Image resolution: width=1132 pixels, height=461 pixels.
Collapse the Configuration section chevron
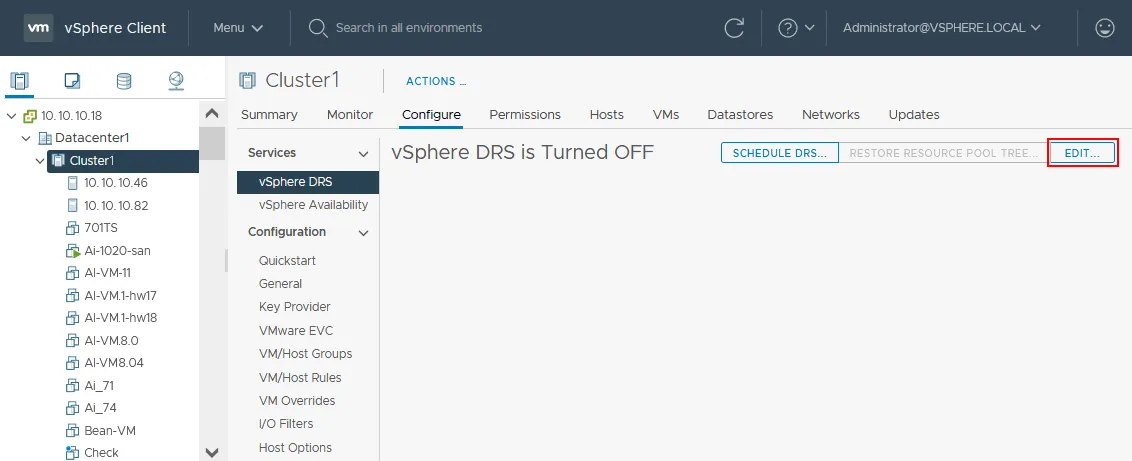click(x=363, y=233)
